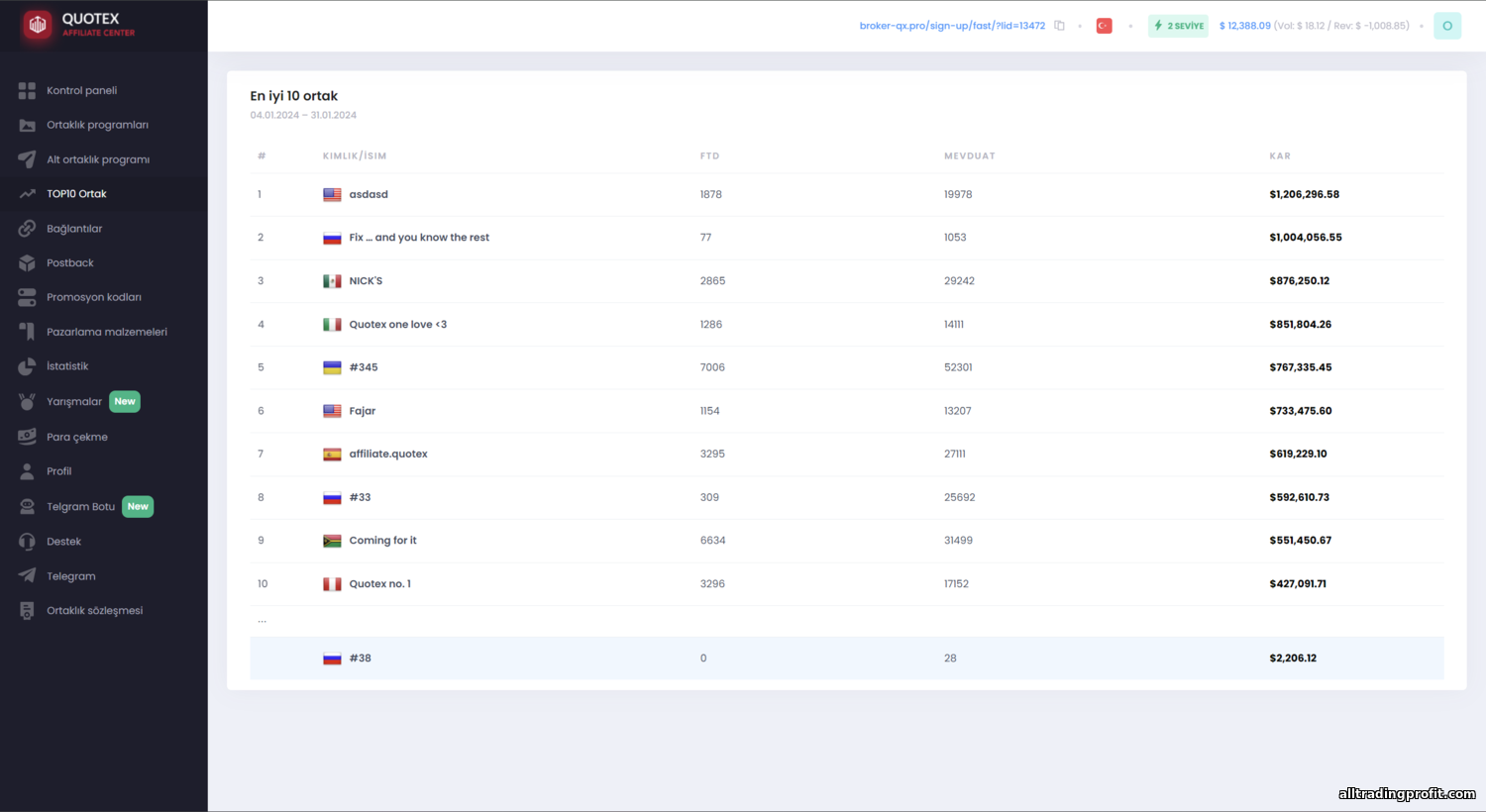The image size is (1486, 812).
Task: Click Bağlantılar chain-link icon
Action: pos(27,229)
